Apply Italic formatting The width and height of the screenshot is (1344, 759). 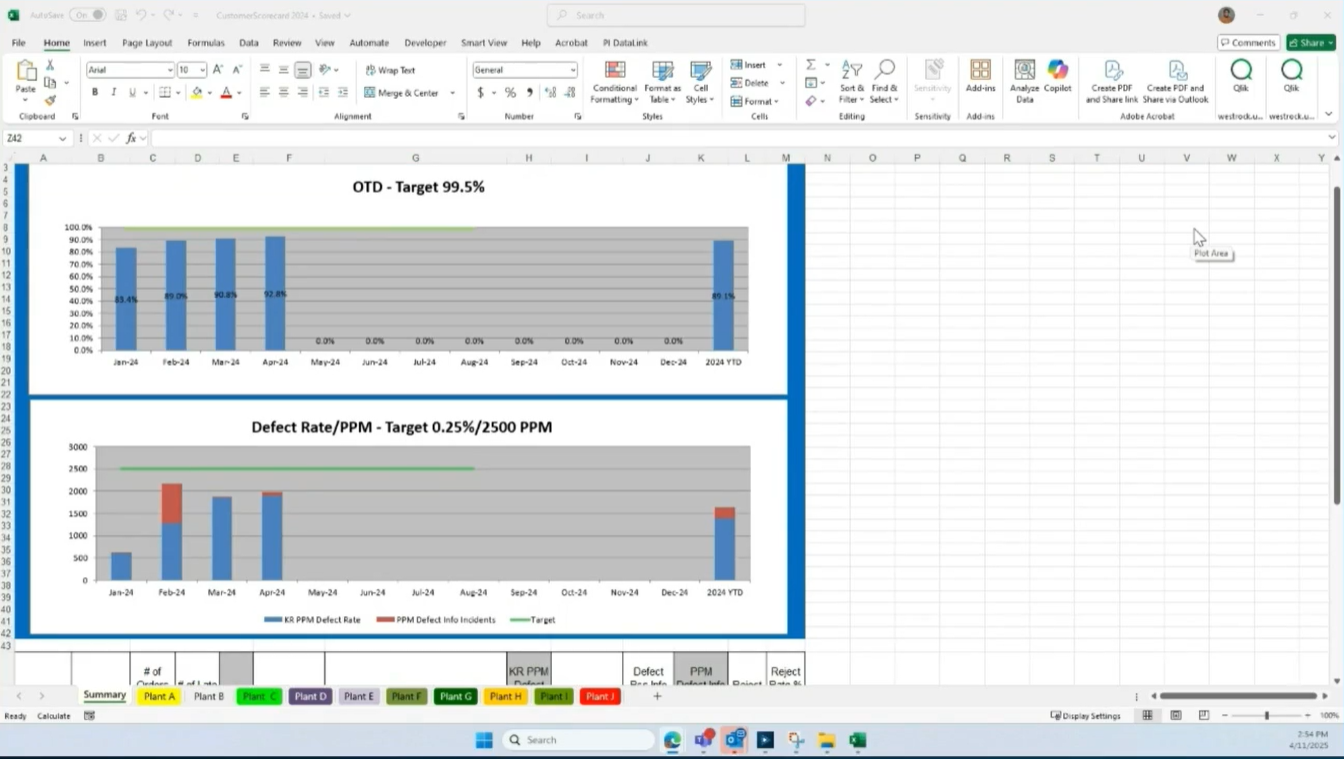coord(113,92)
